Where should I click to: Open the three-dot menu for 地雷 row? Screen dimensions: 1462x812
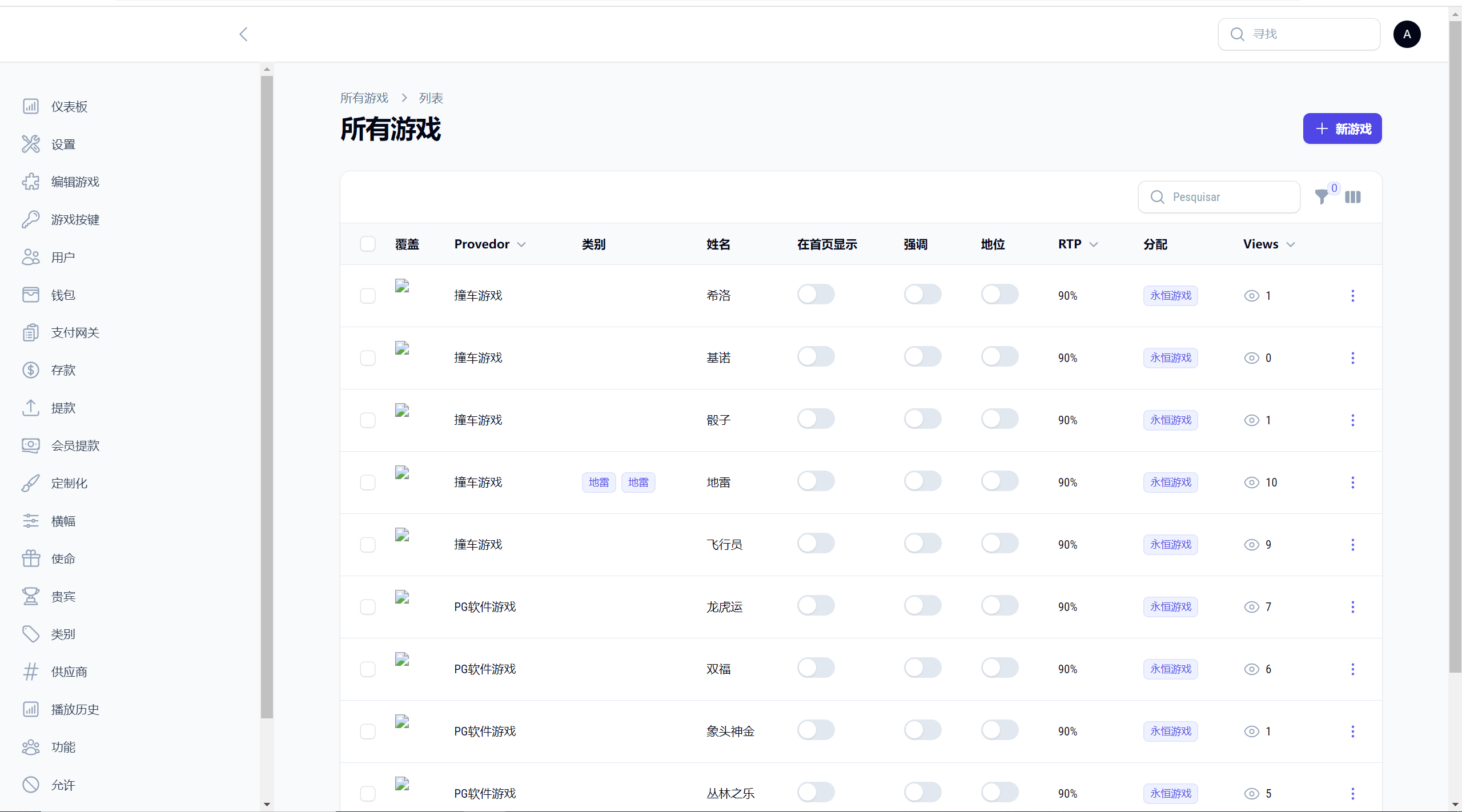pyautogui.click(x=1352, y=483)
